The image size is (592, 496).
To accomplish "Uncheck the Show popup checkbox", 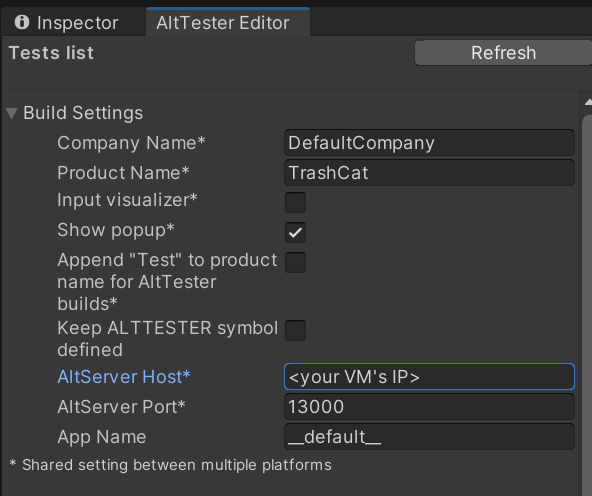I will 295,232.
